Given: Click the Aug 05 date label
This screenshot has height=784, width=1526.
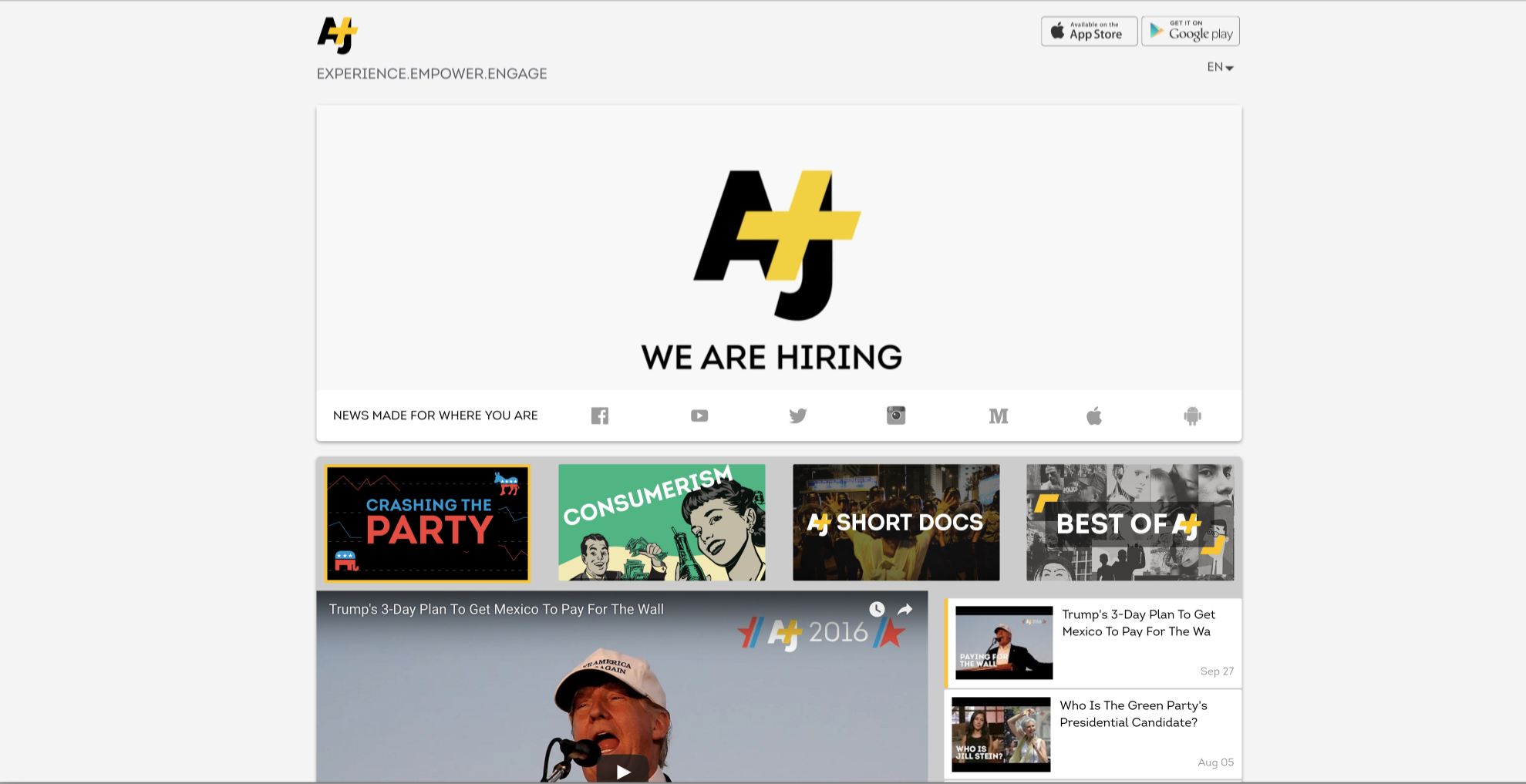Looking at the screenshot, I should [1215, 762].
